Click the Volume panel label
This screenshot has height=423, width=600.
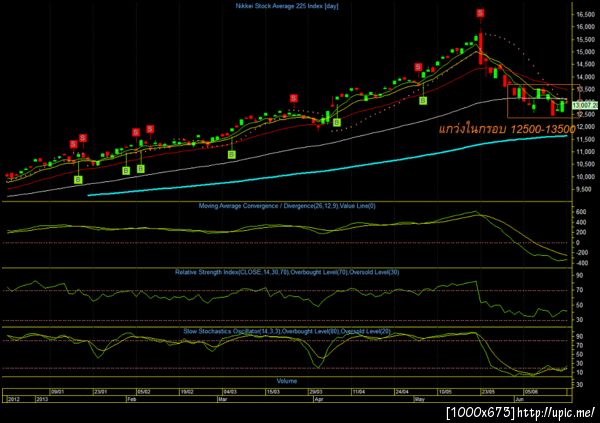tap(287, 381)
